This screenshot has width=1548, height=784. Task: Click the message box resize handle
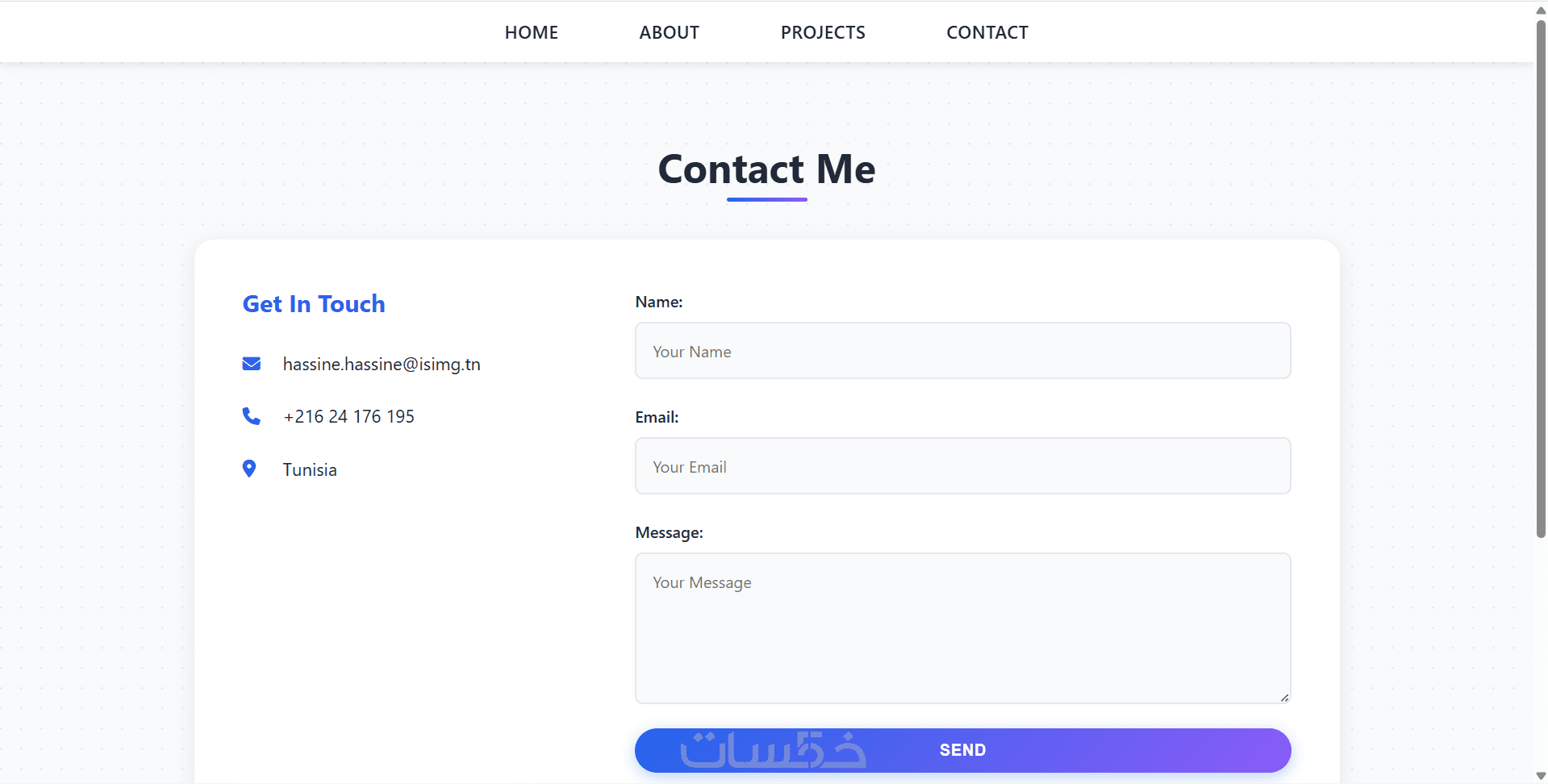pyautogui.click(x=1284, y=698)
